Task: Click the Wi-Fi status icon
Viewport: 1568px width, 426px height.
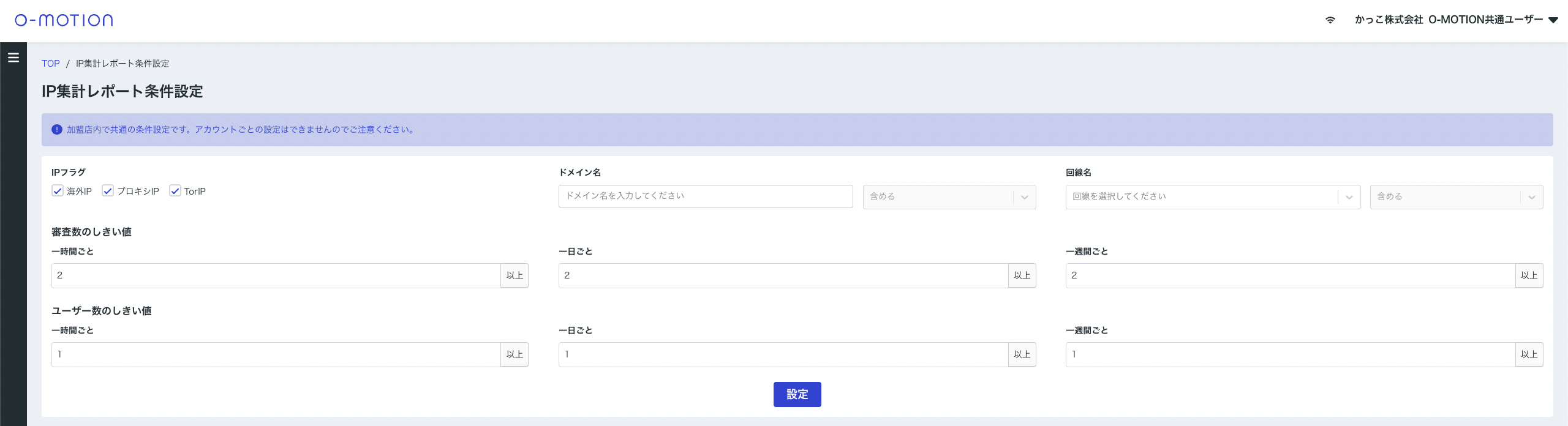Action: click(x=1330, y=20)
